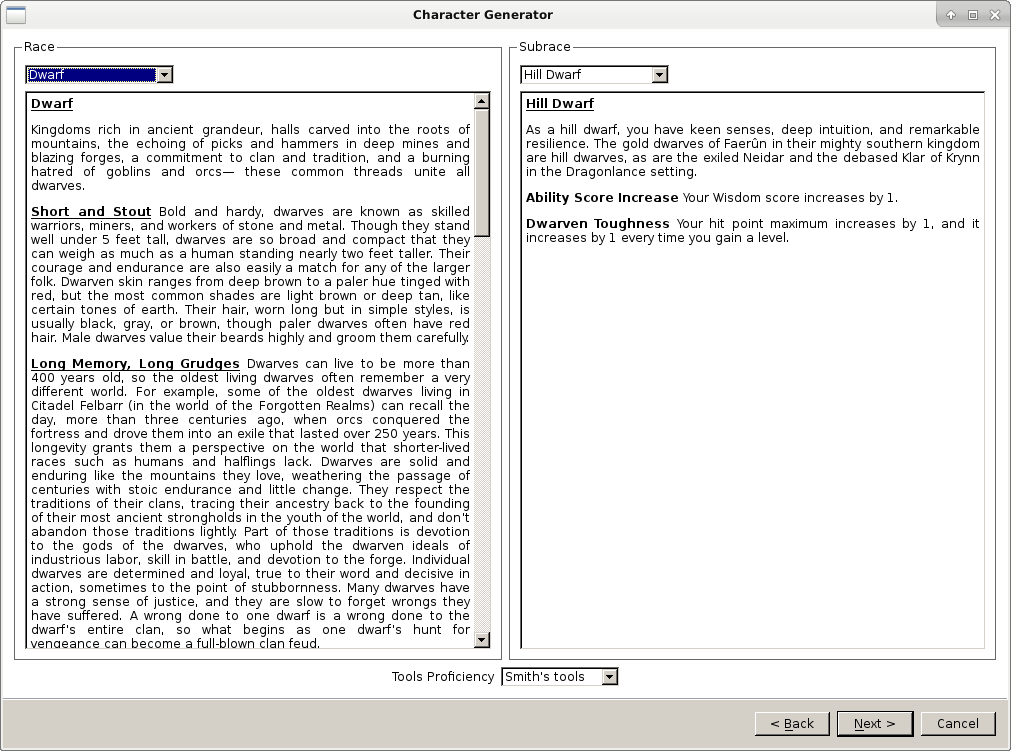The image size is (1011, 751).
Task: Click the roll-up window button in title bar
Action: tap(951, 15)
